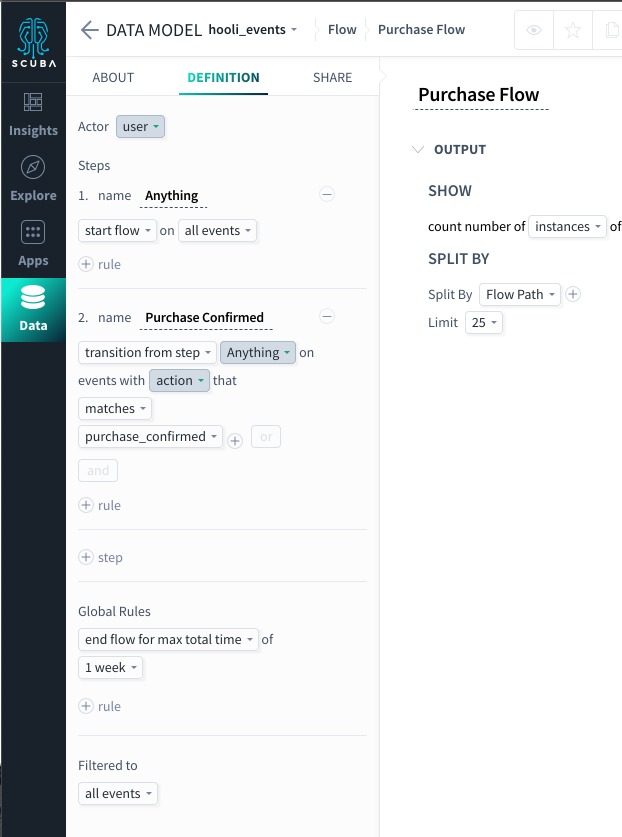Add a rule under Global Rules
622x837 pixels.
(100, 706)
